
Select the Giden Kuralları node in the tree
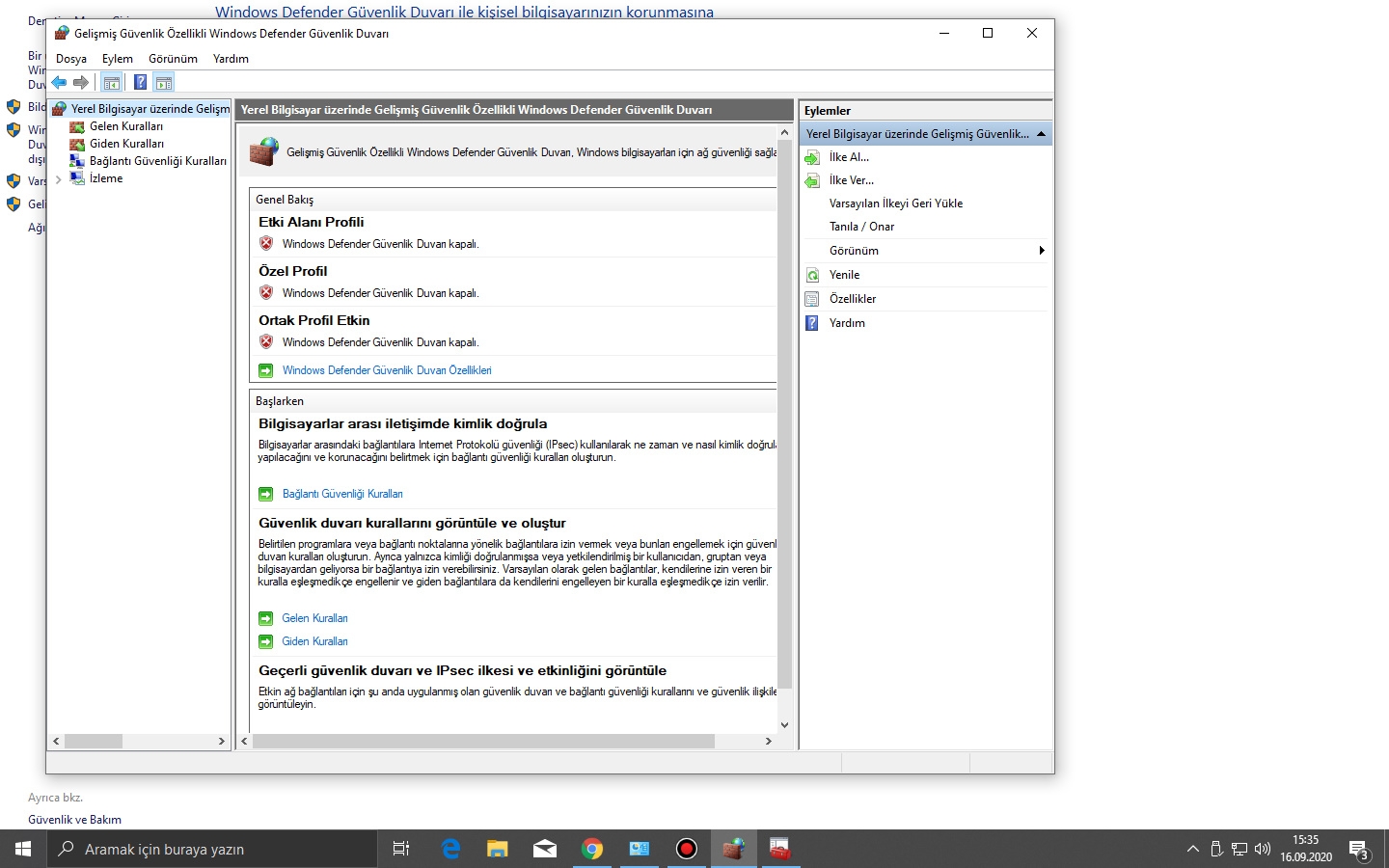(x=125, y=144)
